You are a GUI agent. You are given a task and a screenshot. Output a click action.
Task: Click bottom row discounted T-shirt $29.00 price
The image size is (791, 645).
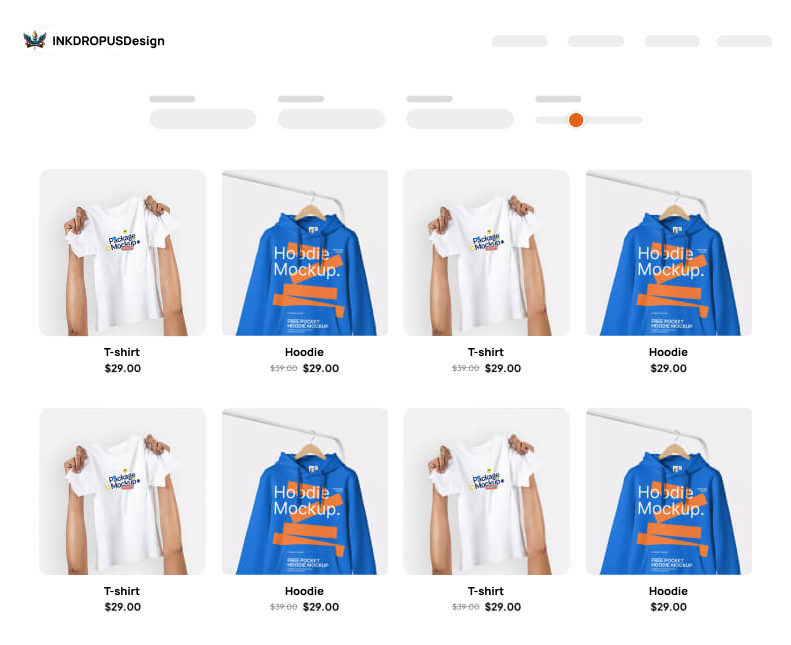[503, 607]
